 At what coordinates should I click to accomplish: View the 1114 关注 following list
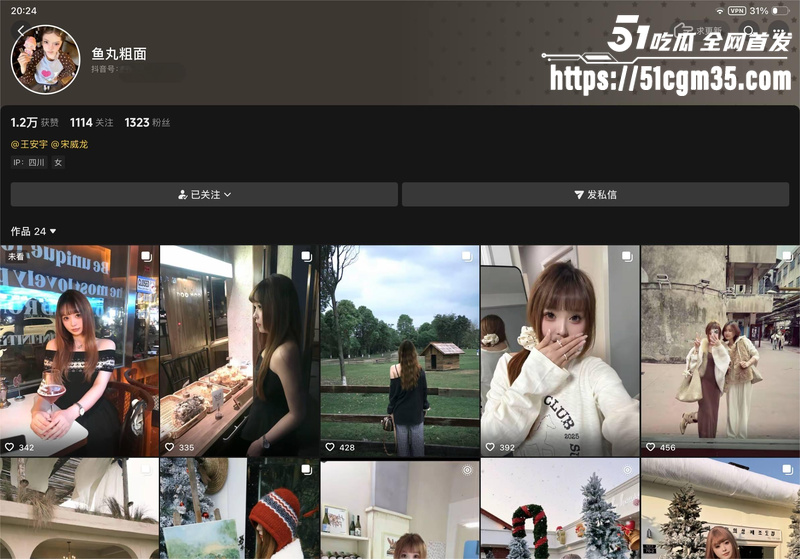pyautogui.click(x=91, y=122)
